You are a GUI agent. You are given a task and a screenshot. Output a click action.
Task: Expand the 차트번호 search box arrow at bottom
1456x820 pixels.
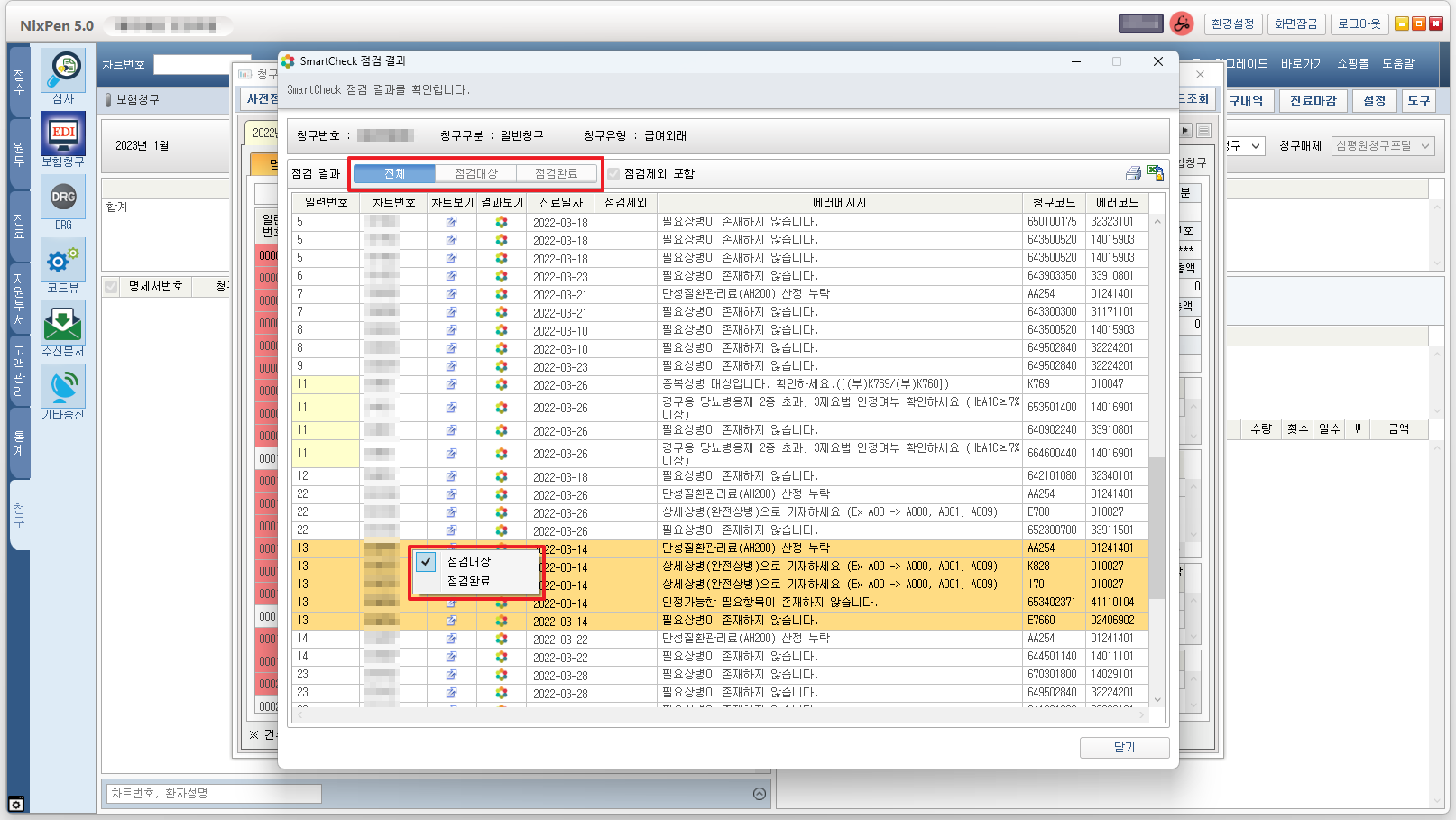(760, 794)
